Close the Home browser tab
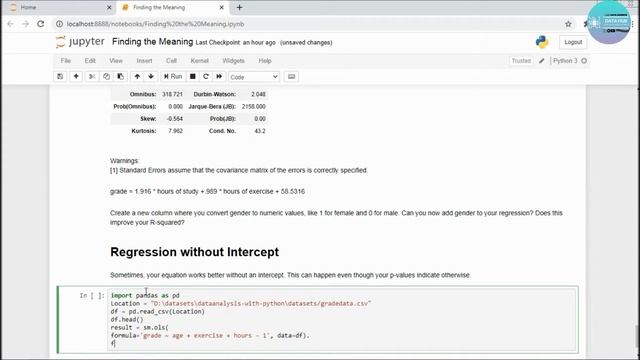The image size is (640, 360). point(109,7)
